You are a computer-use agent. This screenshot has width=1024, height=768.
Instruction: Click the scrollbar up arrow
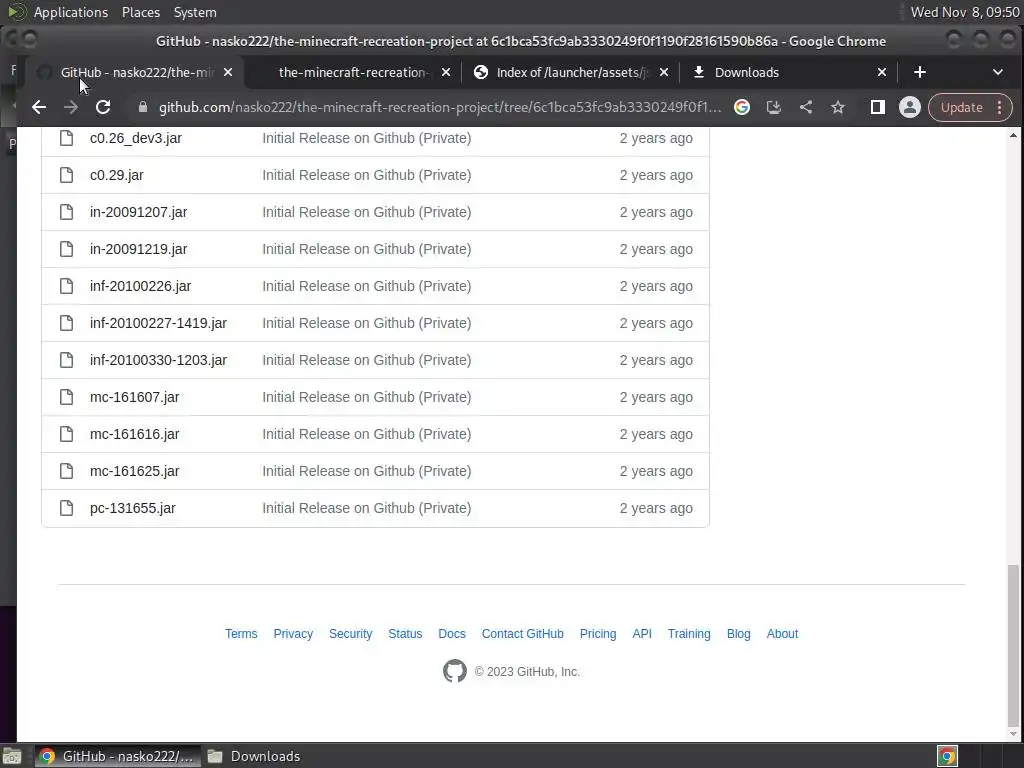[1013, 135]
